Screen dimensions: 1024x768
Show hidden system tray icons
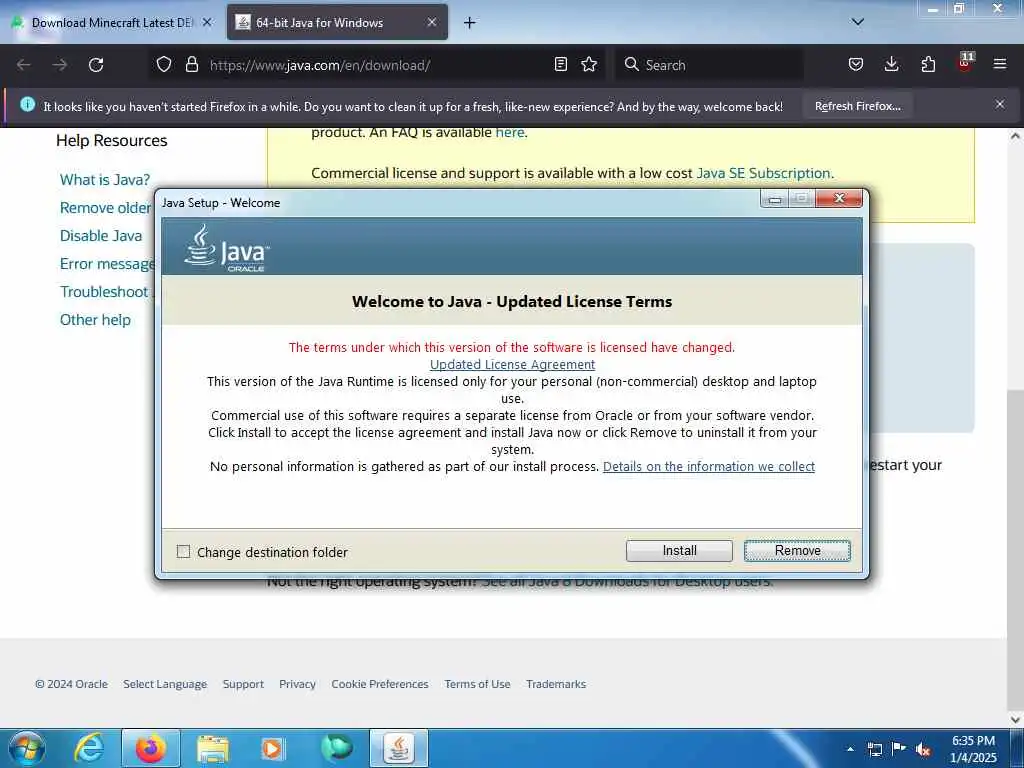click(850, 749)
